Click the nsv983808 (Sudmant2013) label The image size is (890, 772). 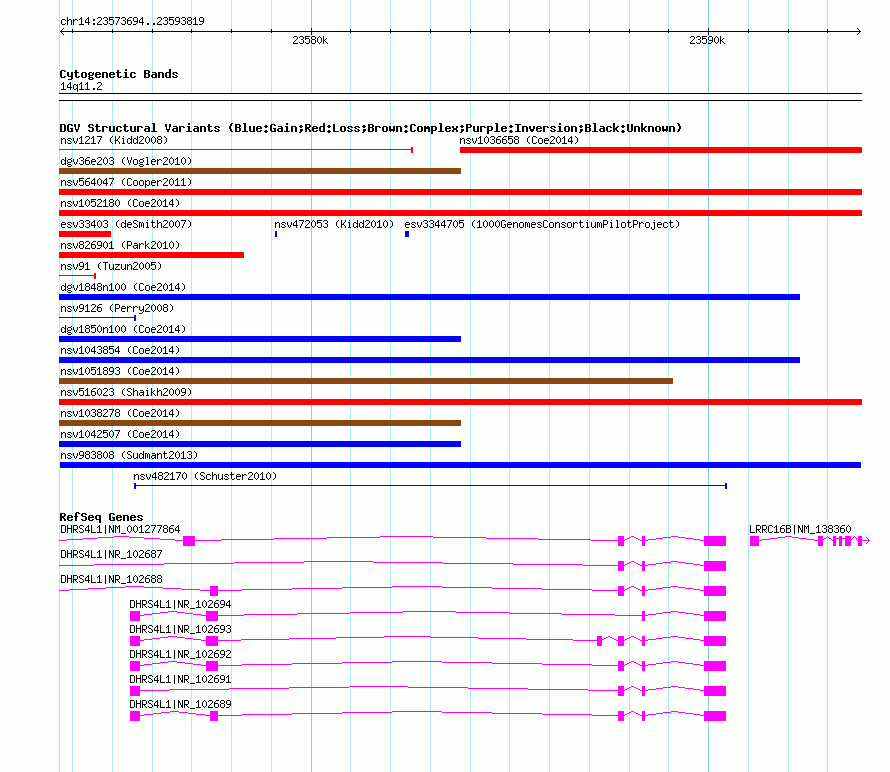[129, 455]
